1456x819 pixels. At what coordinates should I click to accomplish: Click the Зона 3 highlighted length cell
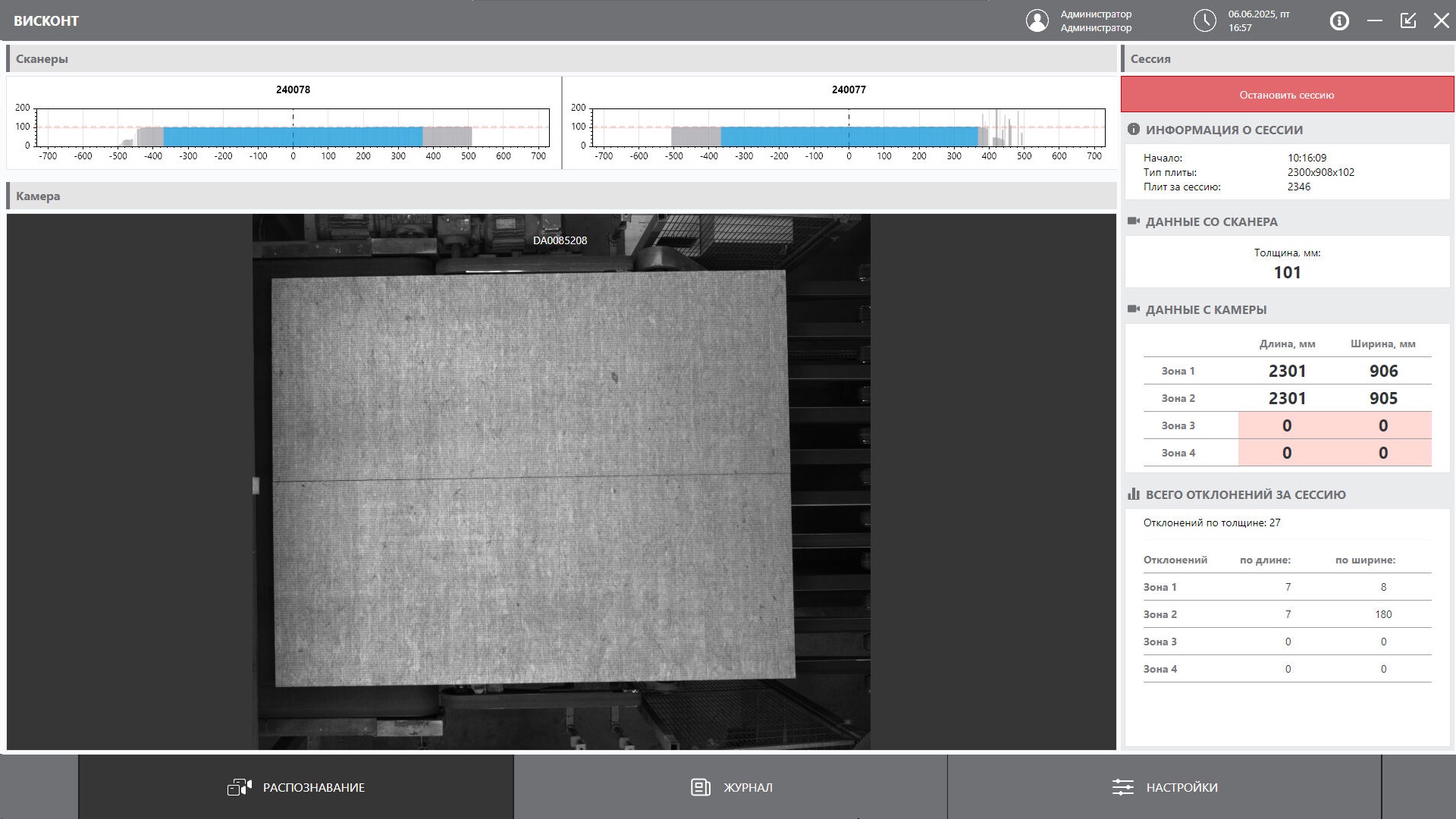point(1287,425)
